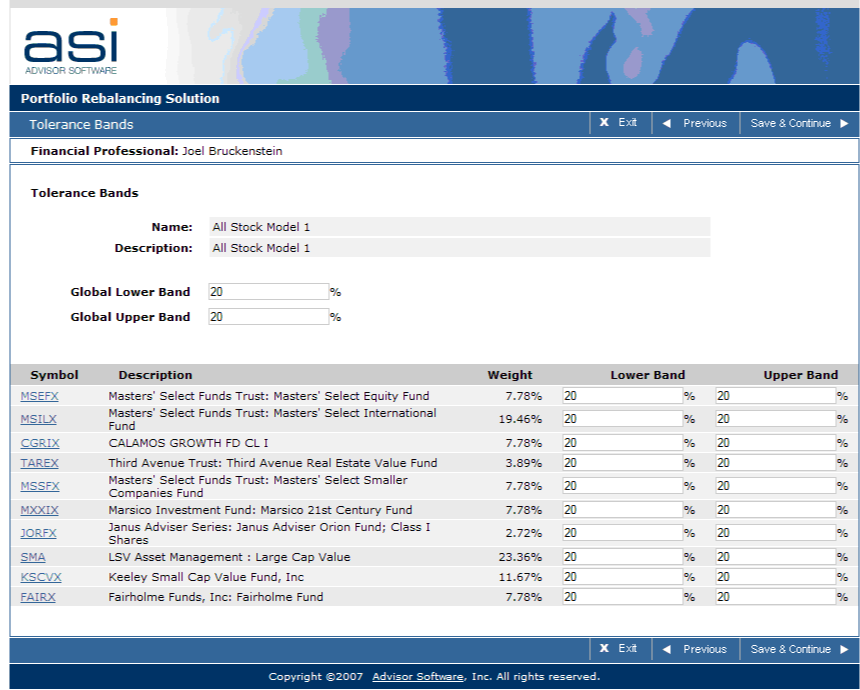Screen dimensions: 860x690
Task: Click the bottom Exit button
Action: pyautogui.click(x=619, y=649)
